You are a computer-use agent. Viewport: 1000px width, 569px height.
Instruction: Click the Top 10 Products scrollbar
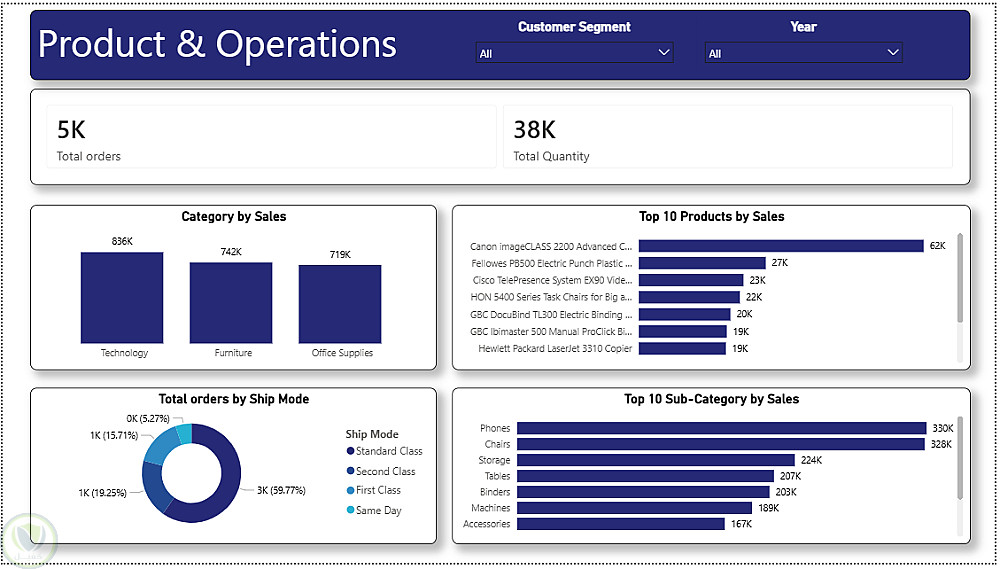point(960,278)
